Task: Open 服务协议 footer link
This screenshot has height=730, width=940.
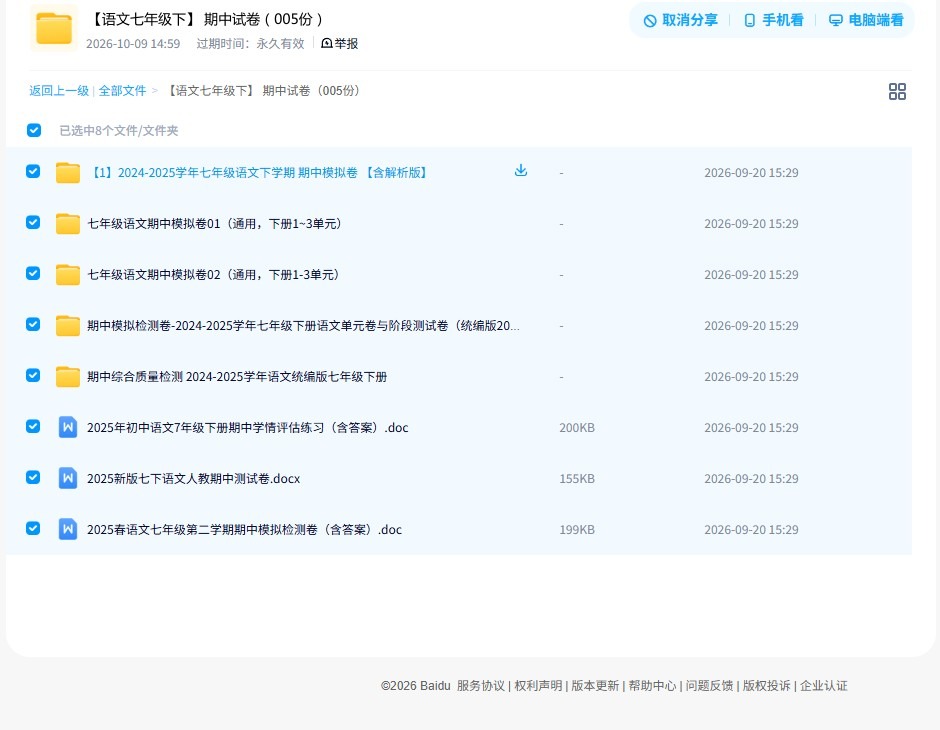Action: point(481,686)
